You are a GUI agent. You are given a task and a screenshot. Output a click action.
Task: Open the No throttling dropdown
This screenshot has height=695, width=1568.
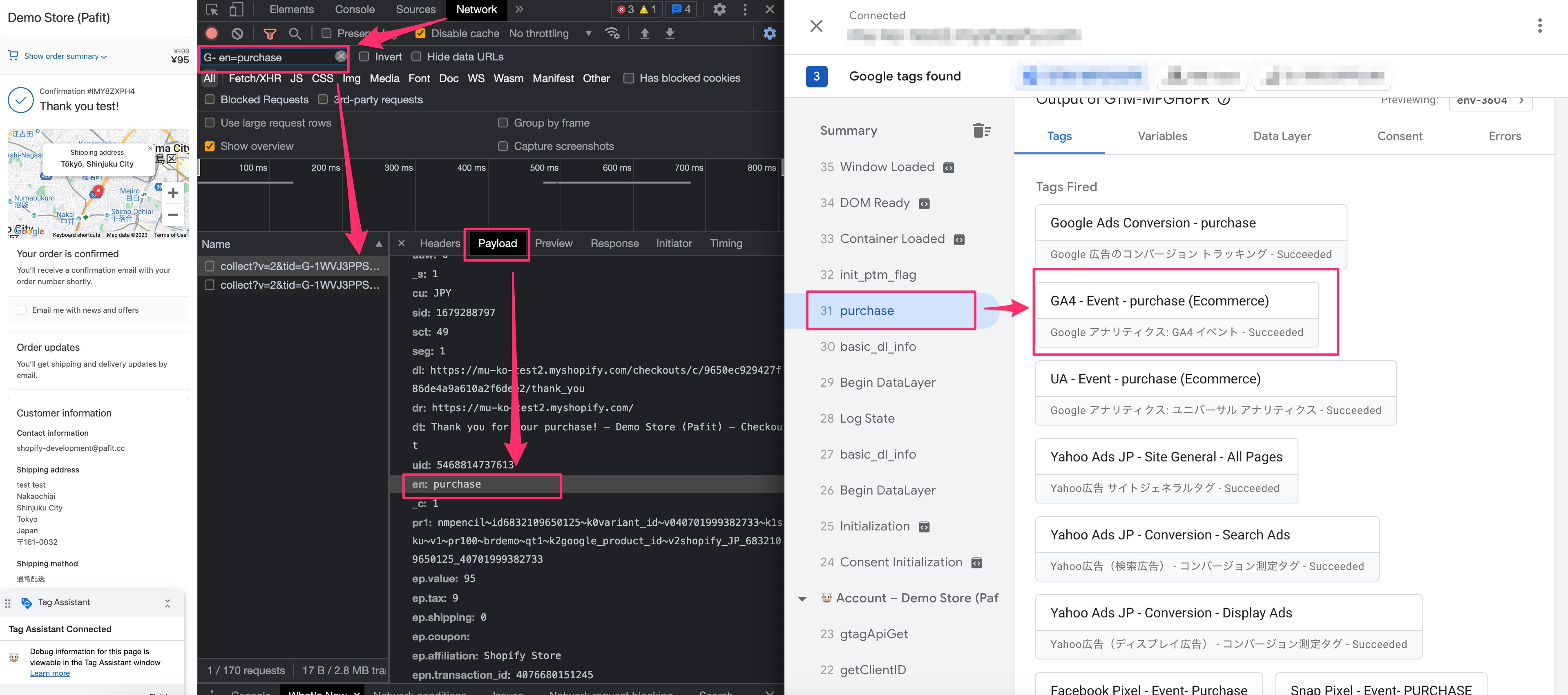point(550,33)
